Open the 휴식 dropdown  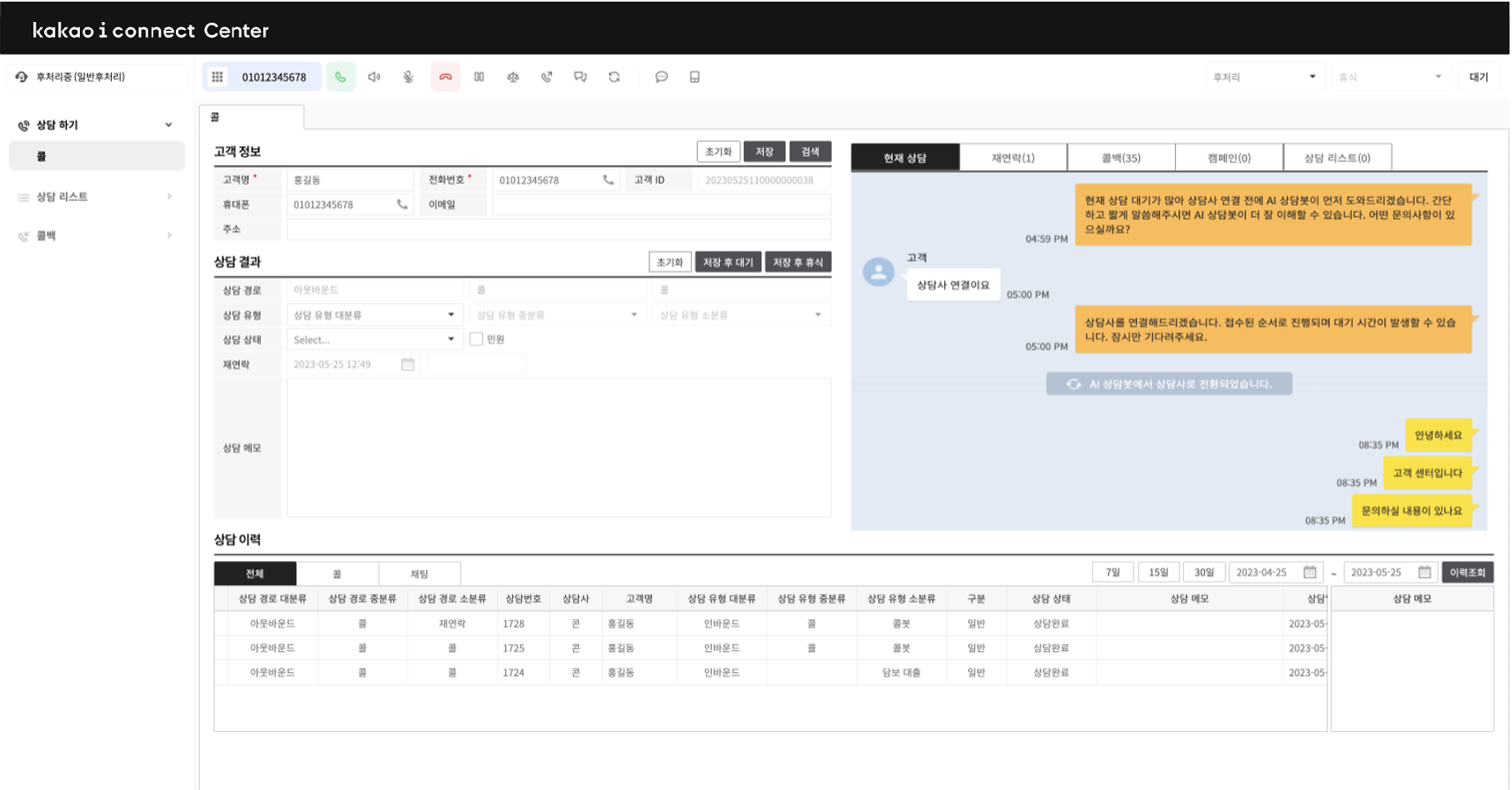coord(1390,77)
